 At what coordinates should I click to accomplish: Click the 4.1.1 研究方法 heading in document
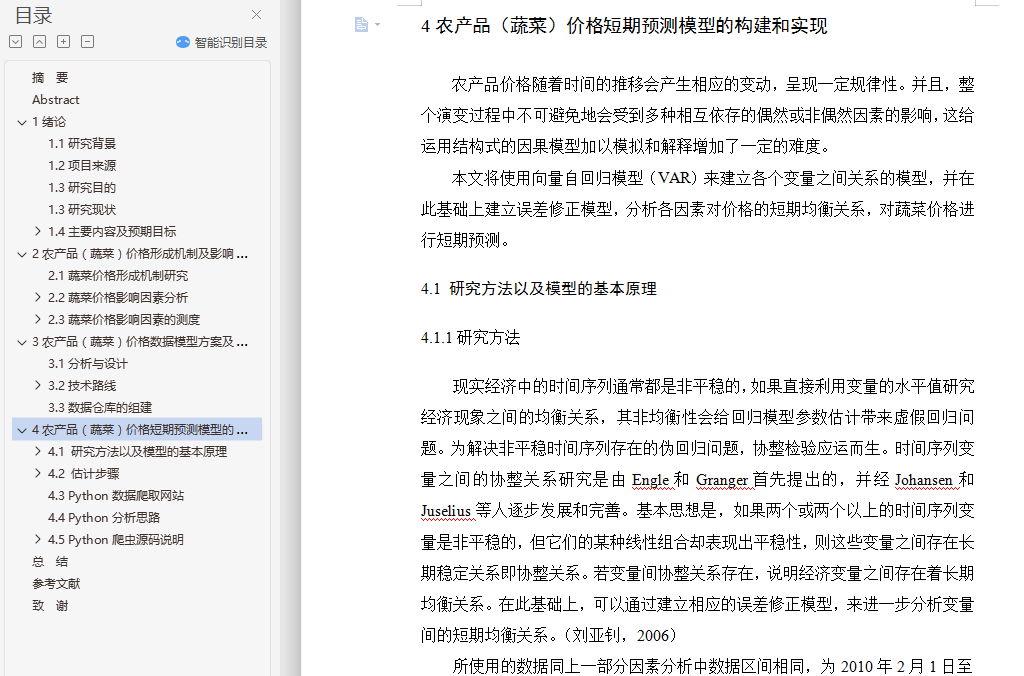[470, 338]
